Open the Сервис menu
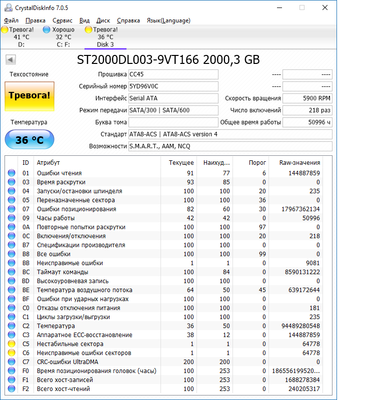The image size is (384, 400). pyautogui.click(x=62, y=20)
